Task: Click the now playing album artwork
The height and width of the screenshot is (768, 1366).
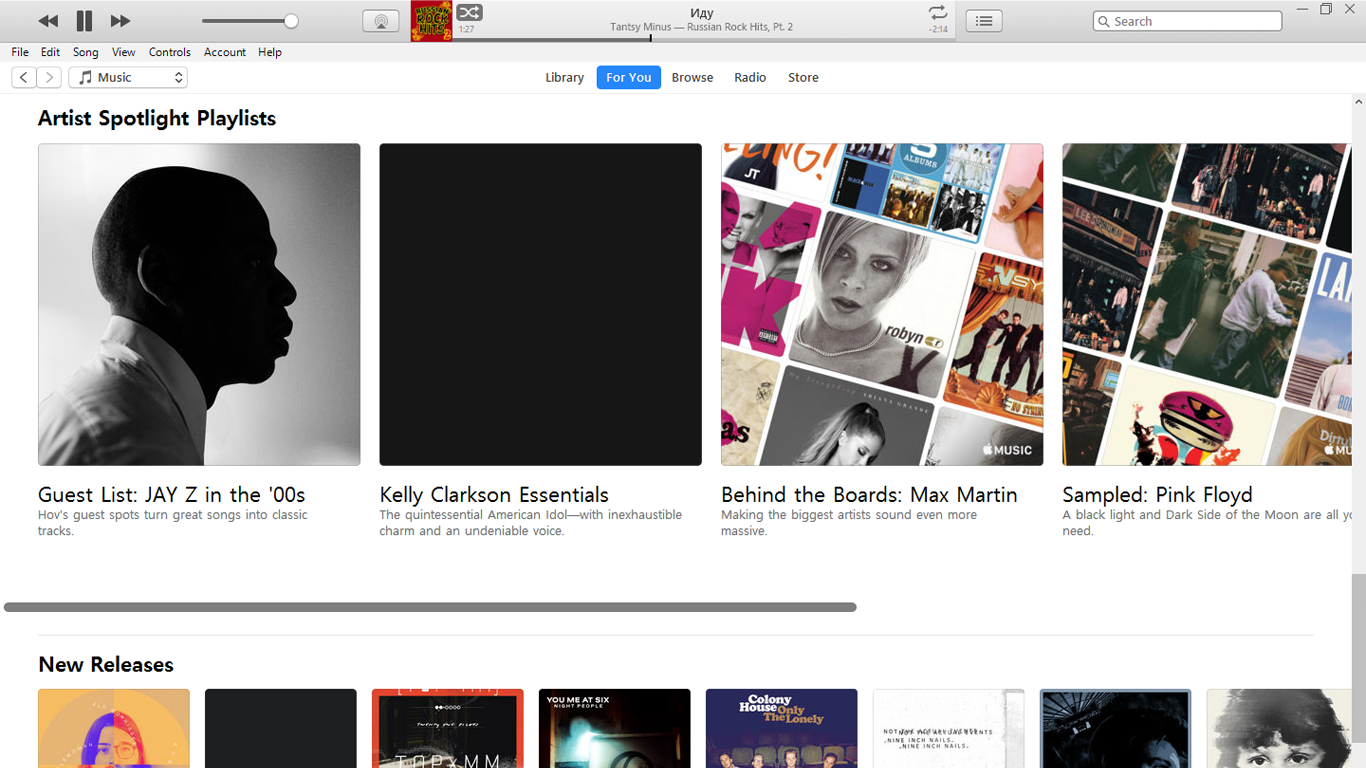Action: (432, 21)
